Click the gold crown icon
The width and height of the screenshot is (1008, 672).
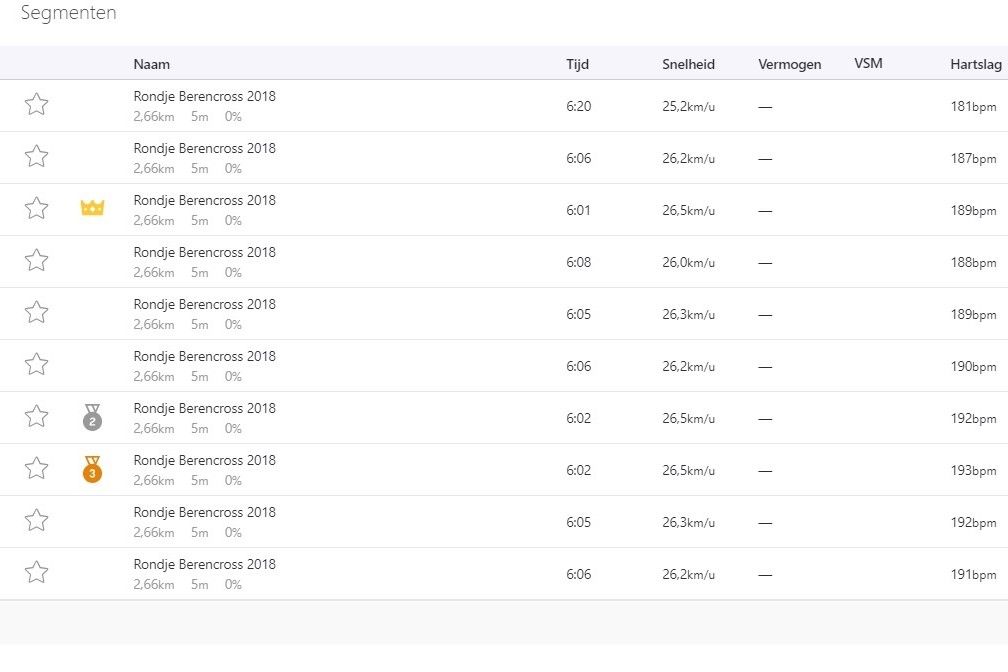click(x=92, y=208)
